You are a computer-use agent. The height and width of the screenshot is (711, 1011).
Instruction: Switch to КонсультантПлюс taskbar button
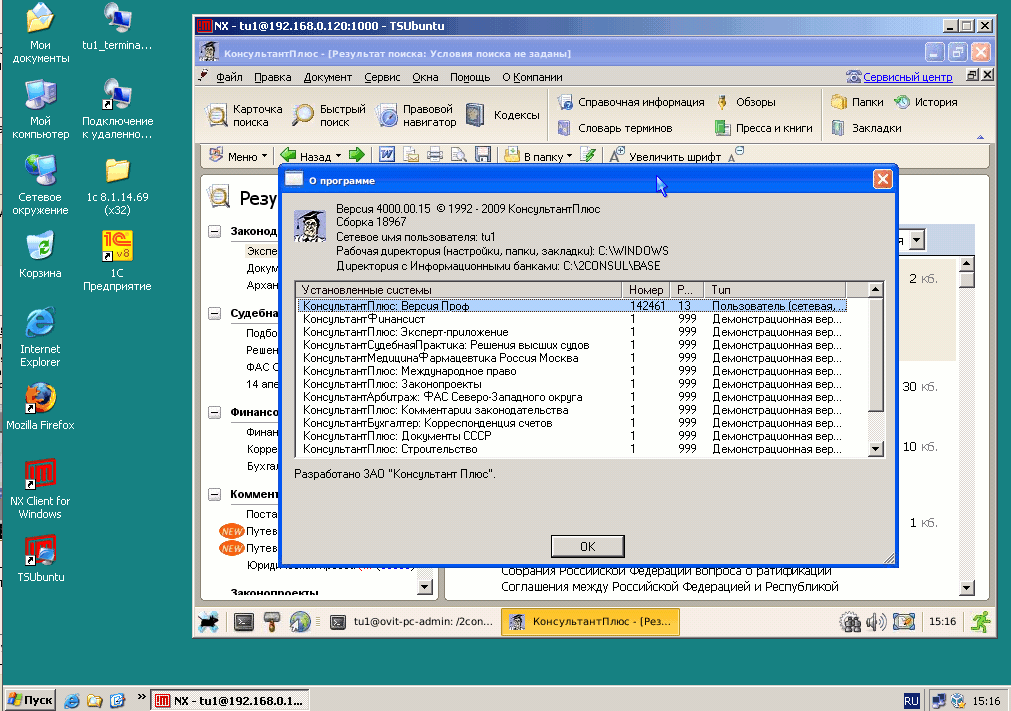590,622
